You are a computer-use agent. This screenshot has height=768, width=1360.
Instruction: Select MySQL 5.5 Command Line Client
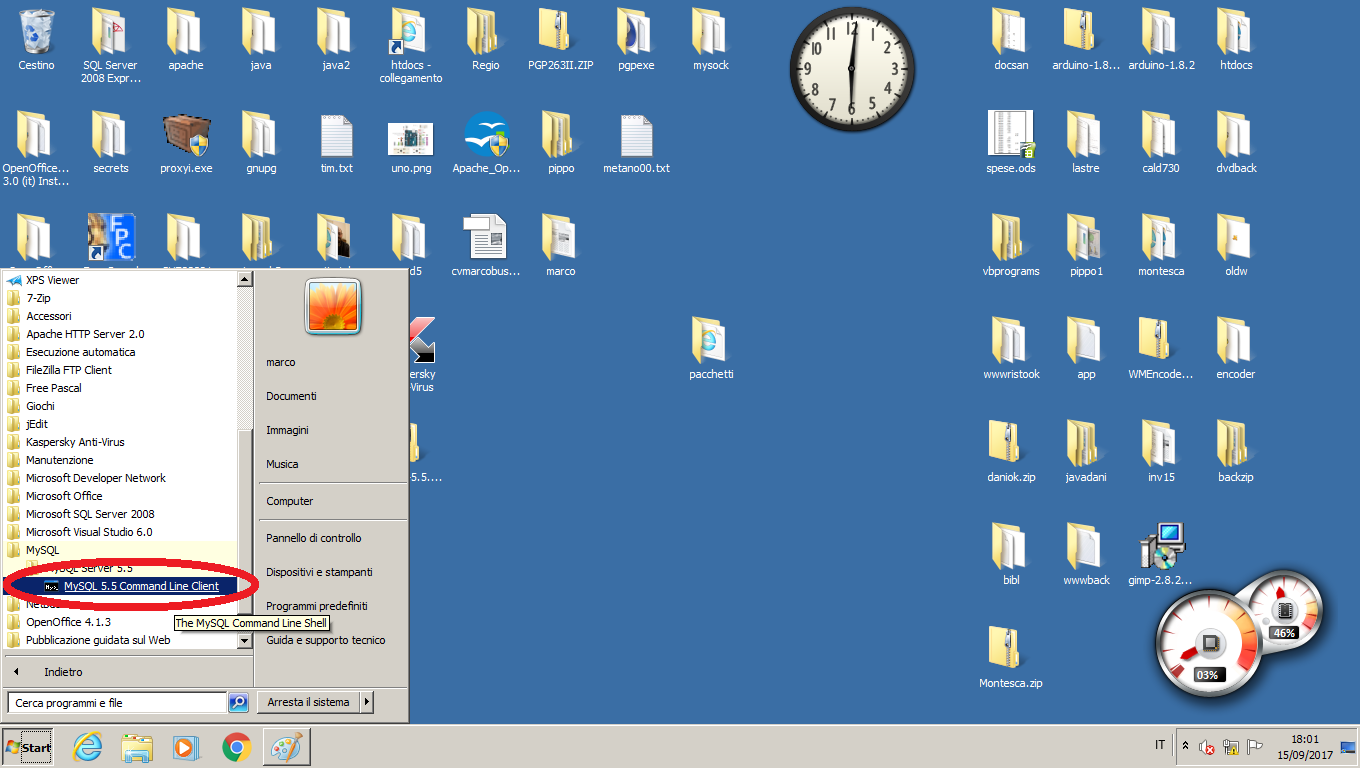tap(140, 586)
